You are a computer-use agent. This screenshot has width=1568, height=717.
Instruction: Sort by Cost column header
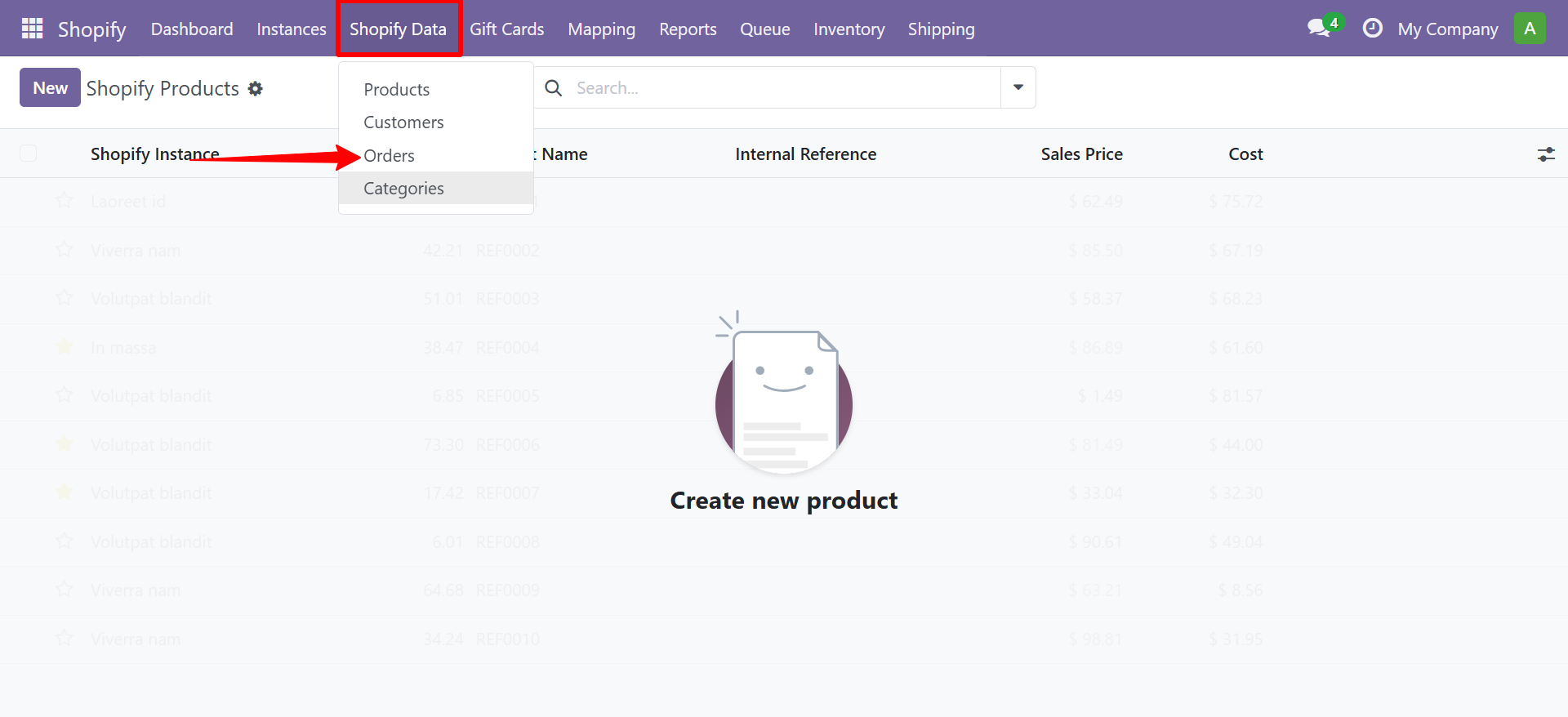1246,154
